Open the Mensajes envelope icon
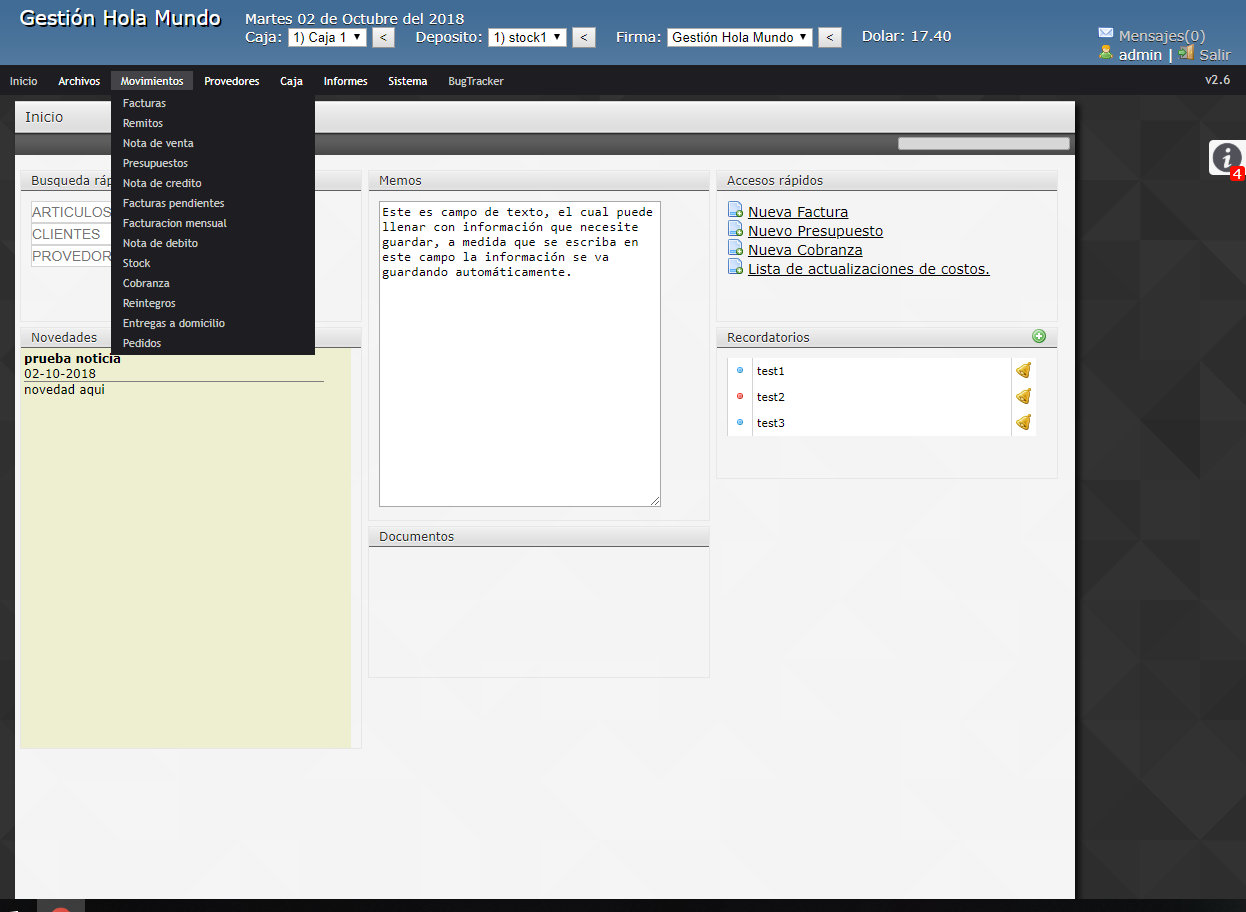Image resolution: width=1246 pixels, height=912 pixels. [x=1106, y=34]
